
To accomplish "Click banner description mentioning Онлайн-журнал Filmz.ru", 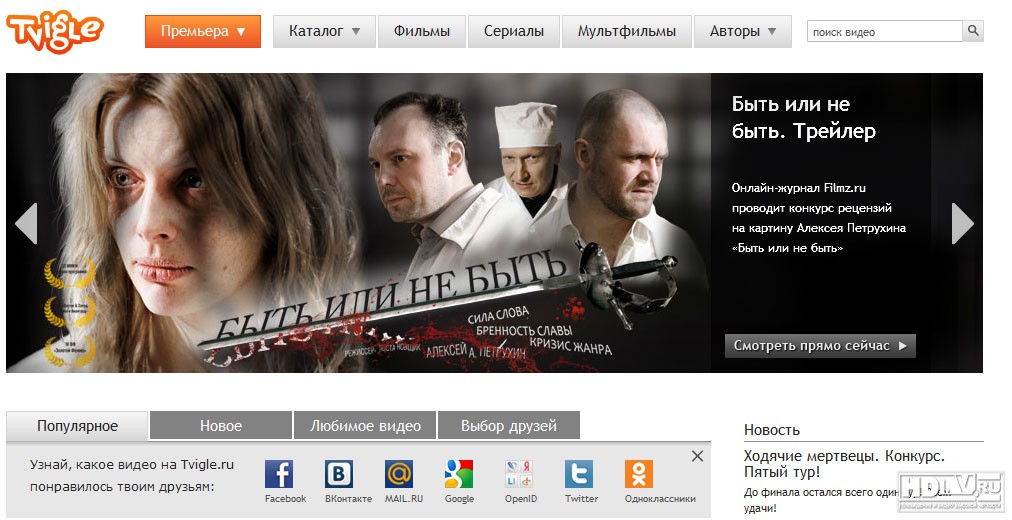I will [x=818, y=218].
